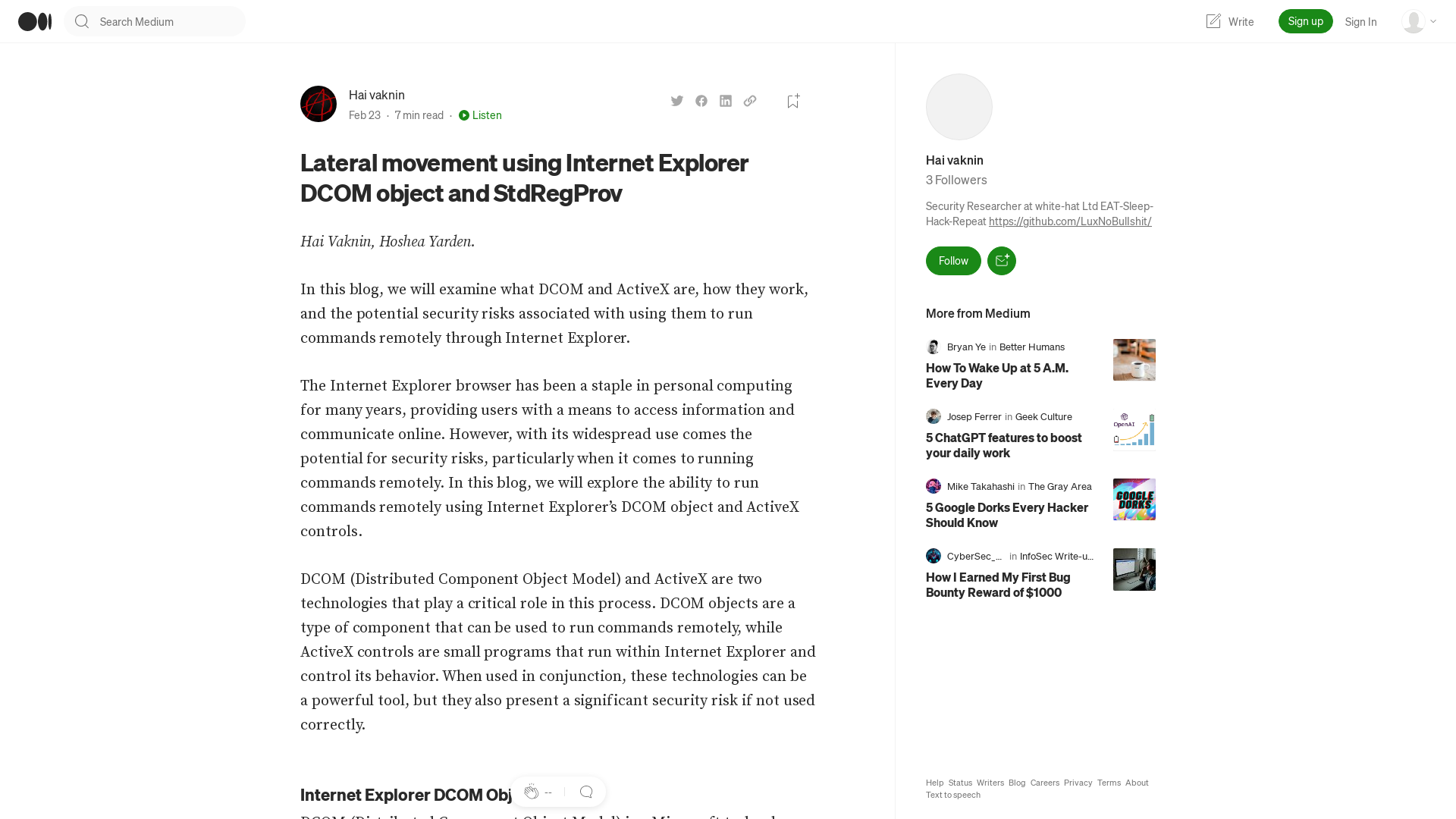Click the LinkedIn share icon
This screenshot has width=1456, height=819.
point(726,101)
